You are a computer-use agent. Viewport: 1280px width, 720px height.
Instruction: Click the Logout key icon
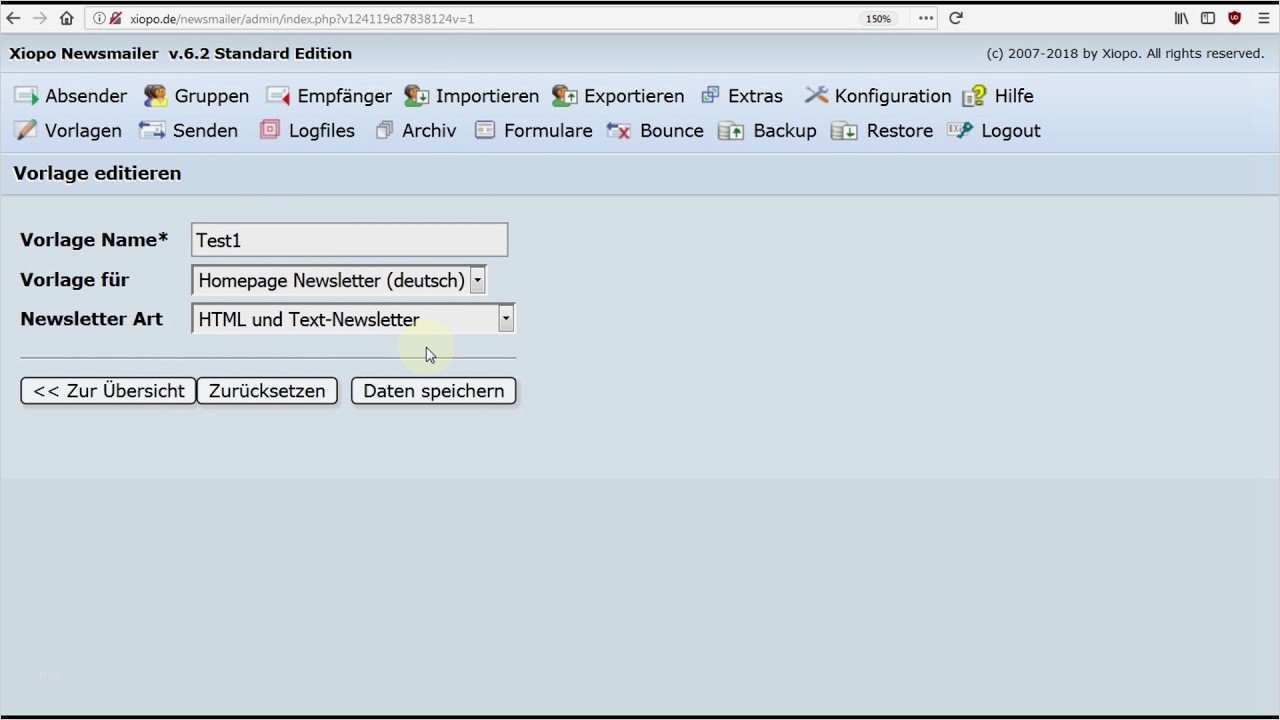[x=960, y=130]
